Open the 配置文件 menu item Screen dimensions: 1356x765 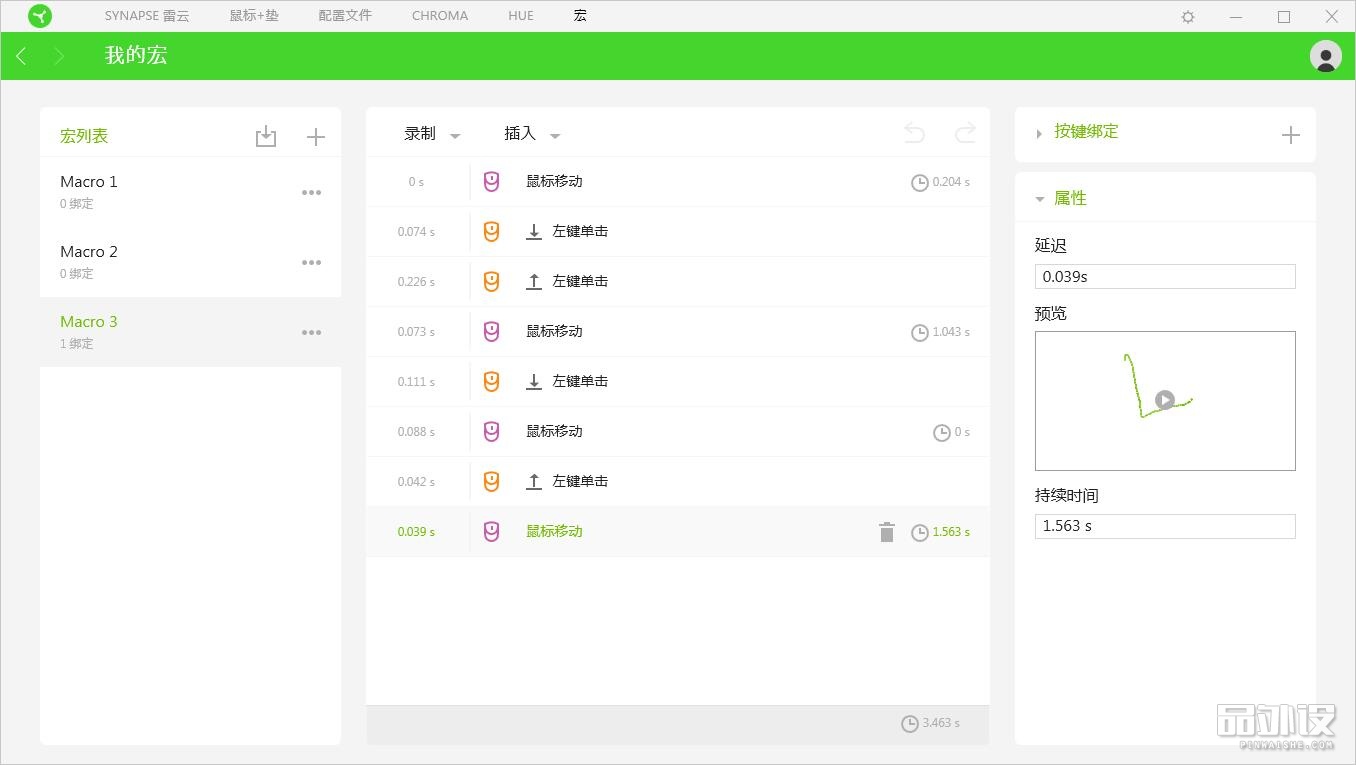coord(345,15)
